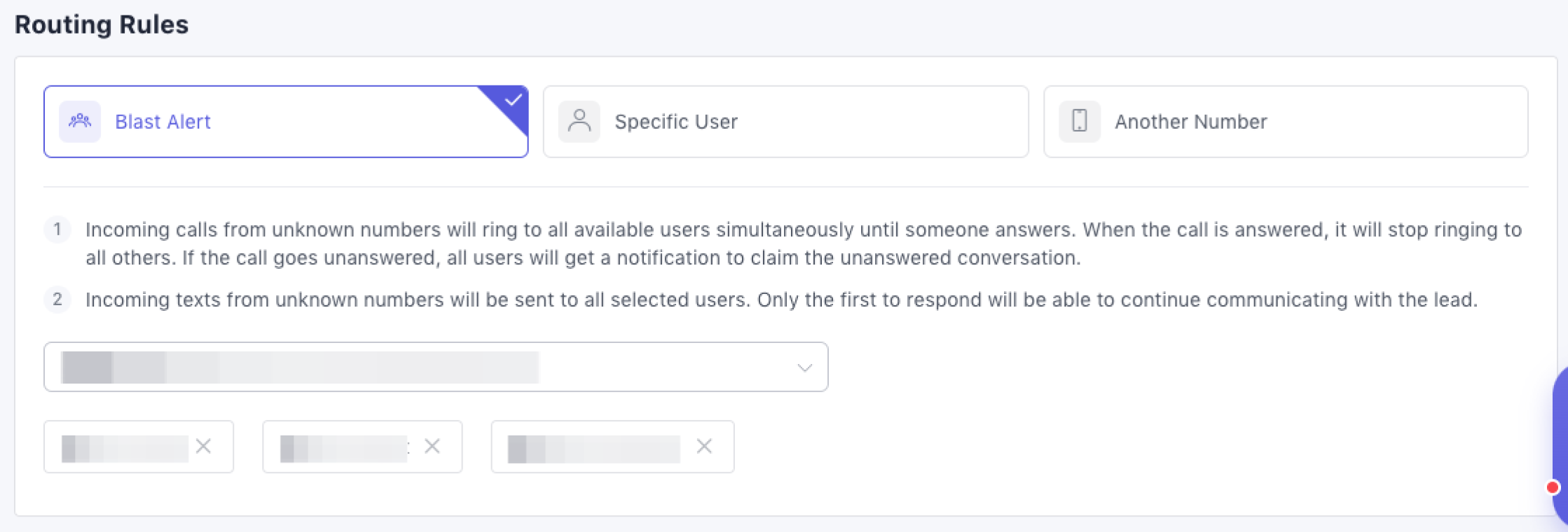Click the Another Number phone icon
Viewport: 1568px width, 532px height.
1080,122
